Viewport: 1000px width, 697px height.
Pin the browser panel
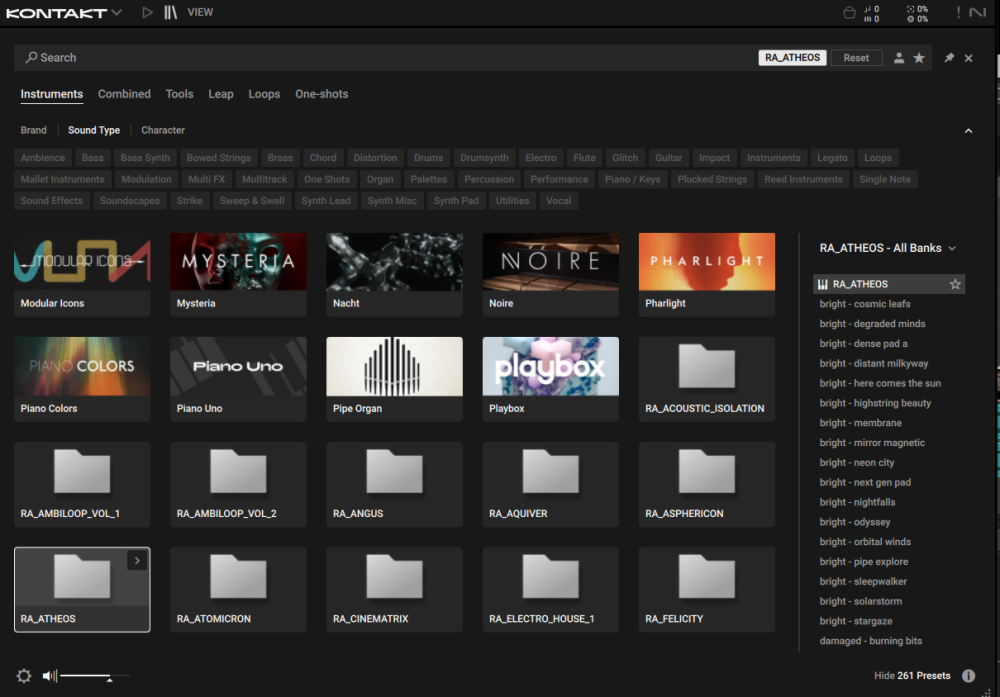[949, 58]
